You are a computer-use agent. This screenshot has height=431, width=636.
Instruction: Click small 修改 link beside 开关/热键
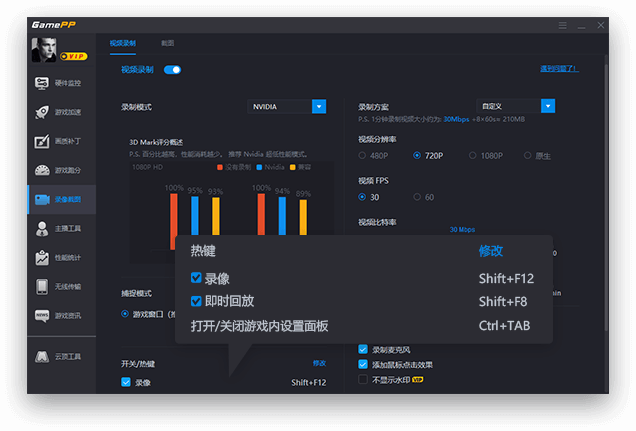click(319, 363)
